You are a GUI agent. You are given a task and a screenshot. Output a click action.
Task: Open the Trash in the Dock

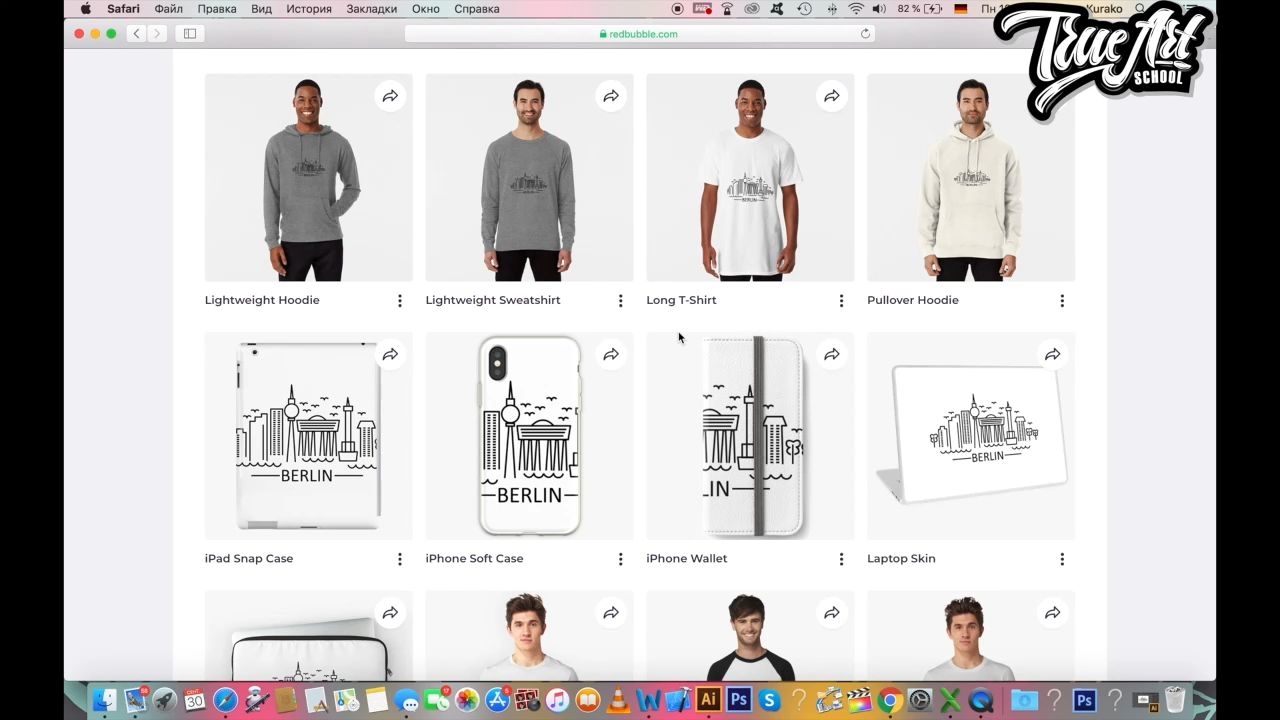pos(1175,700)
